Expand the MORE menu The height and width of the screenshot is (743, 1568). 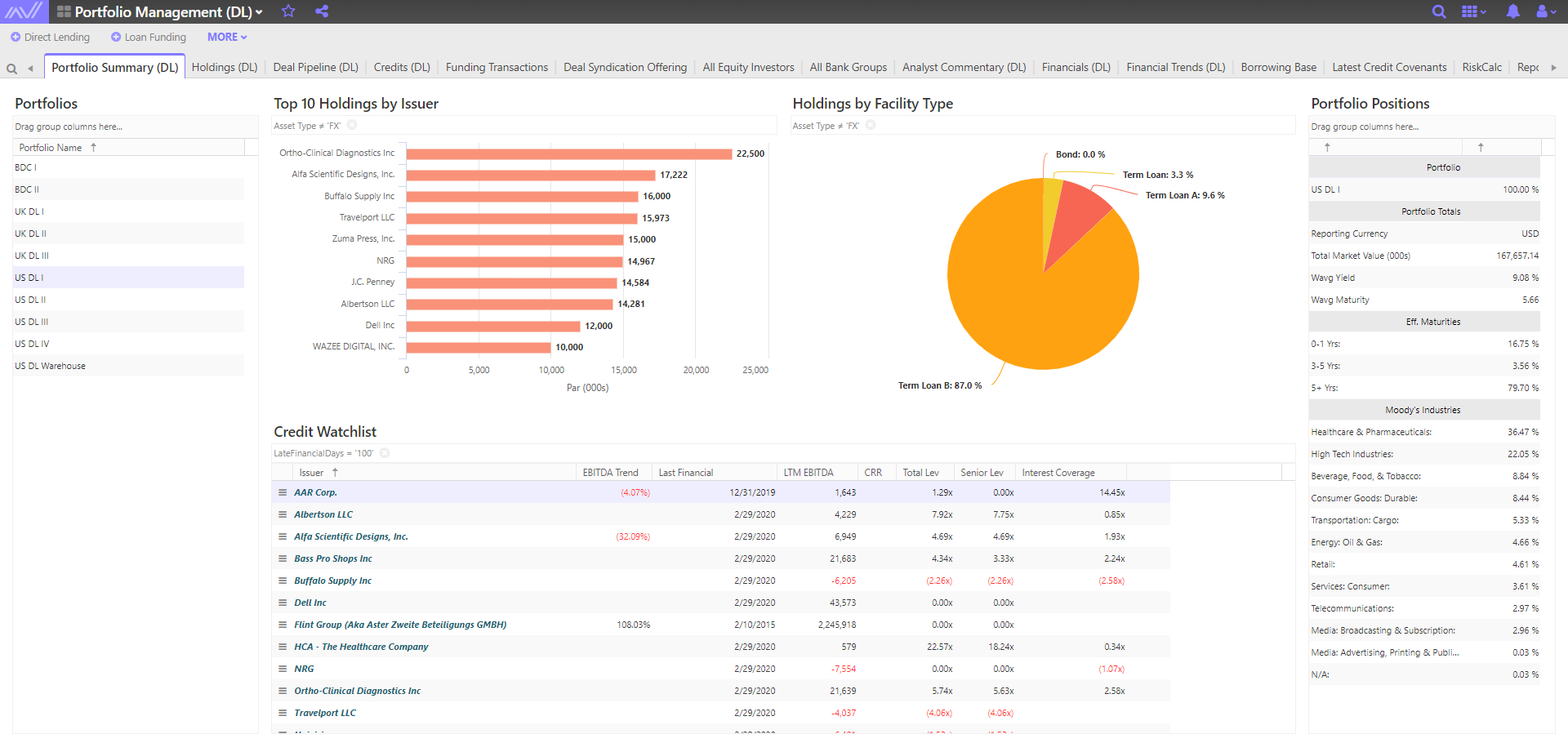(x=227, y=37)
